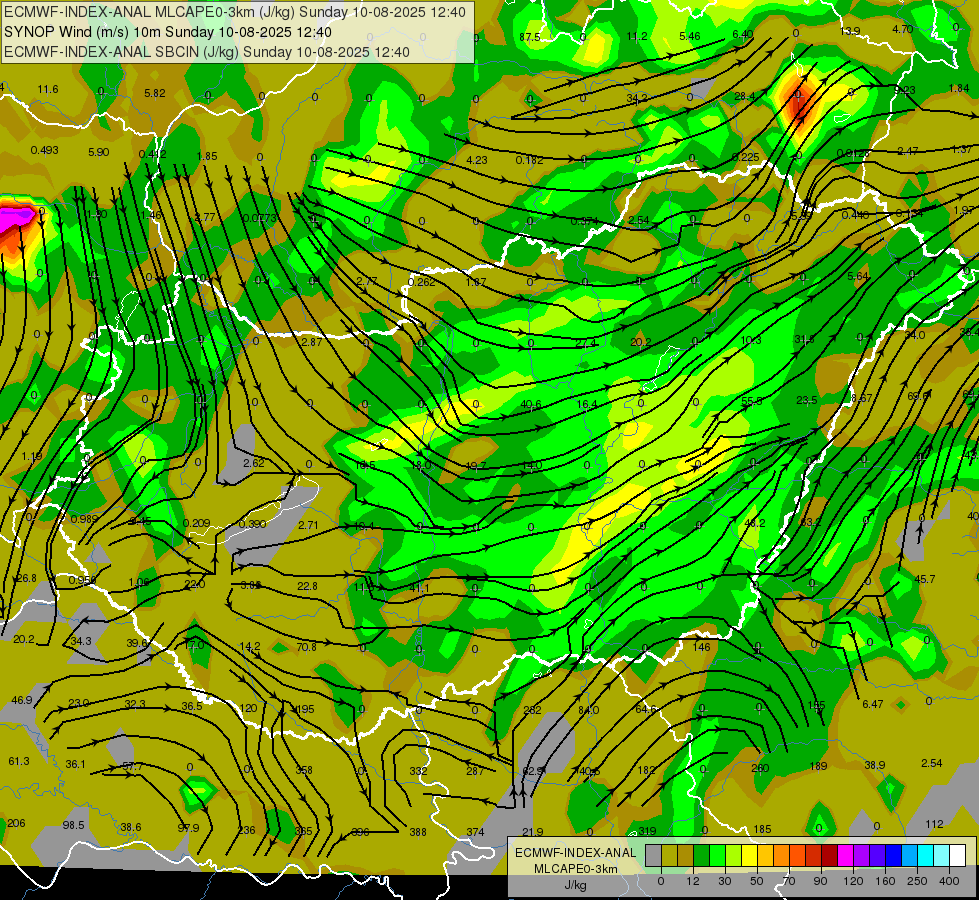
Task: Select the SYNOP Wind 10m title line
Action: point(167,32)
